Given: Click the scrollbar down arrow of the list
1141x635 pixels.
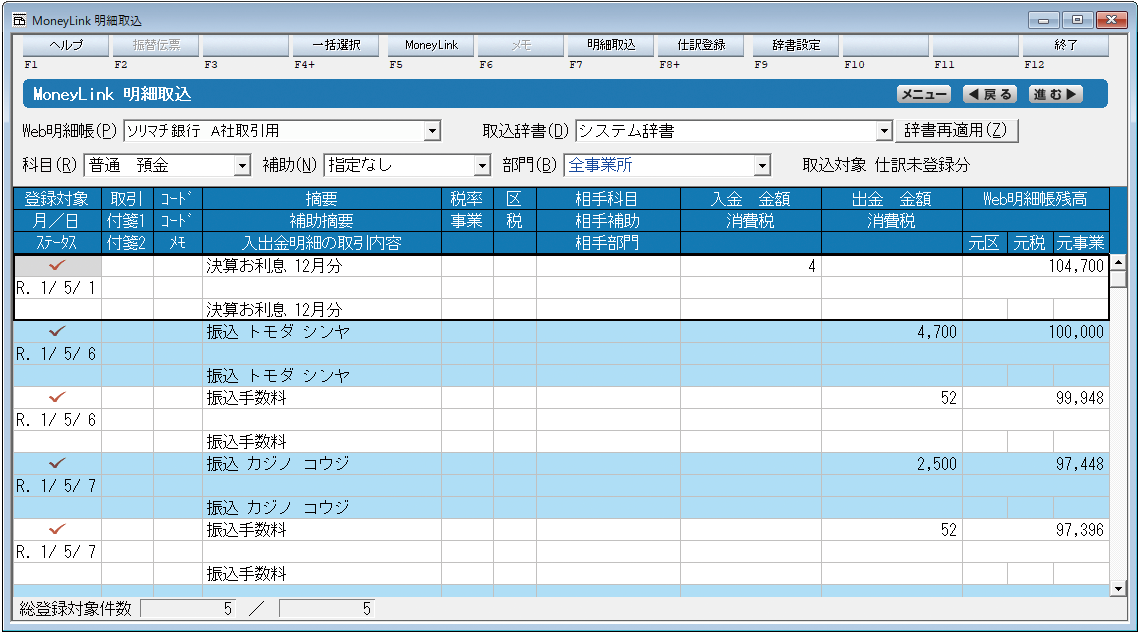Looking at the screenshot, I should (1119, 589).
